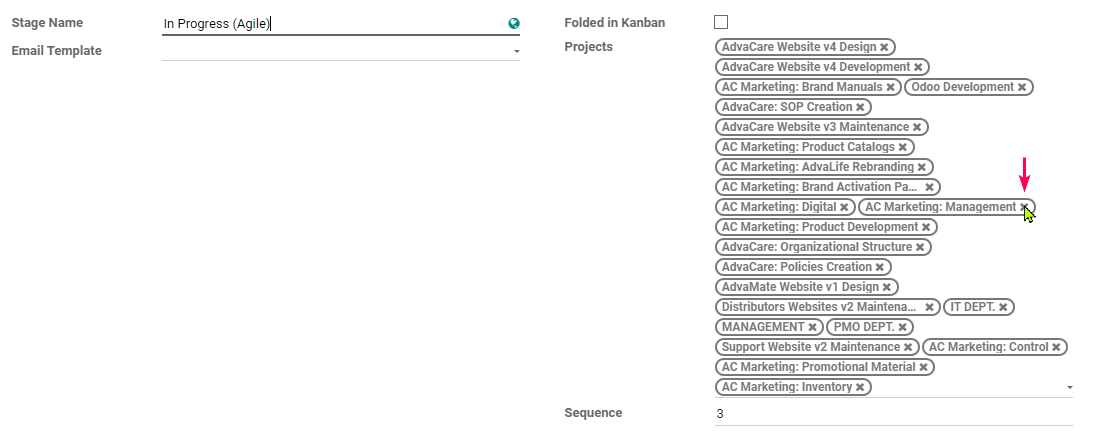Remove the Odoo Development project tag
The height and width of the screenshot is (448, 1094).
click(1022, 87)
